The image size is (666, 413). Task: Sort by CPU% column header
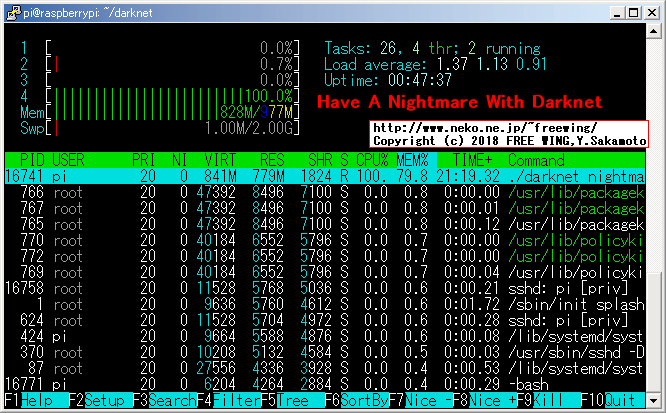(373, 160)
